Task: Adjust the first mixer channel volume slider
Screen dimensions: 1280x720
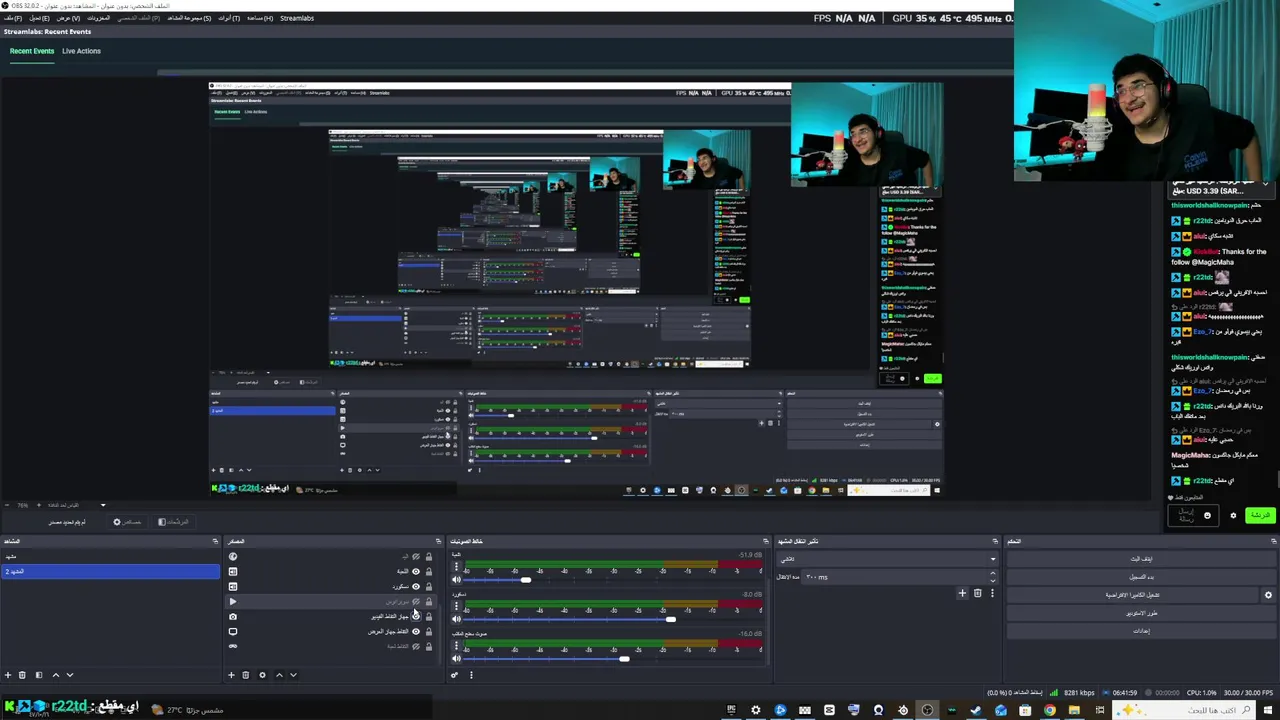Action: (x=525, y=580)
